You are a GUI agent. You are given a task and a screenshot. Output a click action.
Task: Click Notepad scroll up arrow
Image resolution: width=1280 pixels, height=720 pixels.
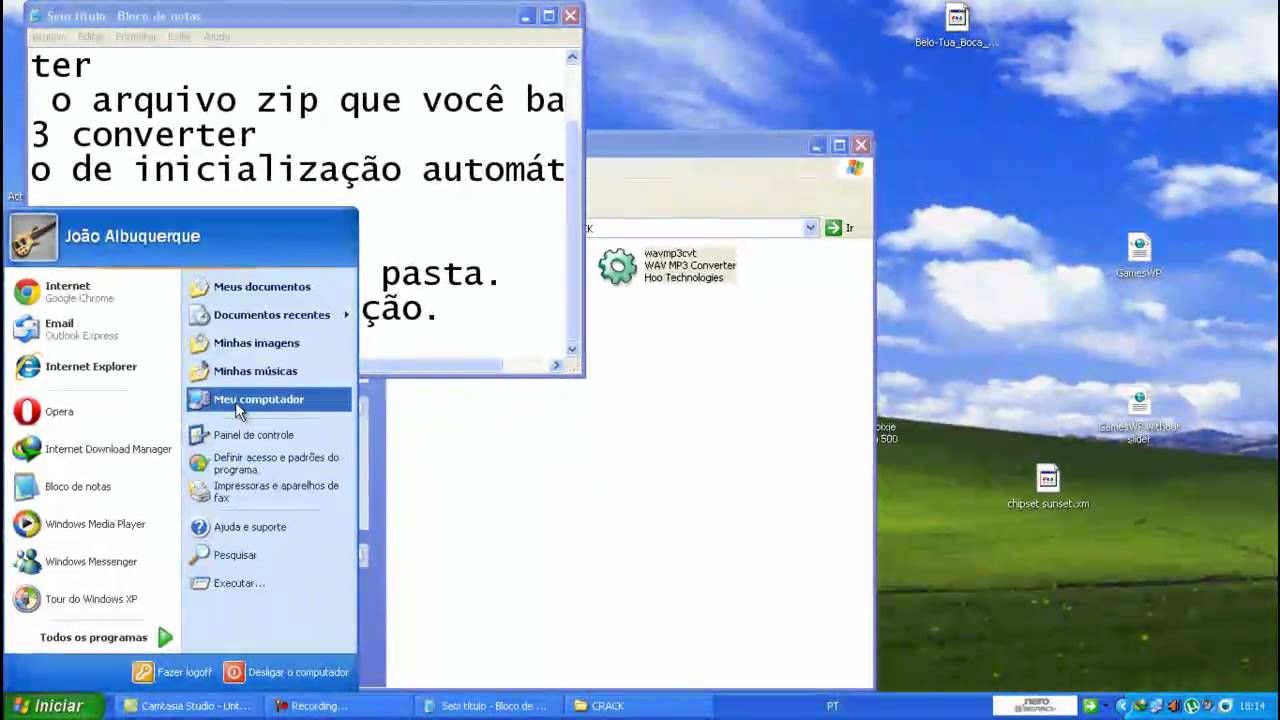click(x=572, y=57)
